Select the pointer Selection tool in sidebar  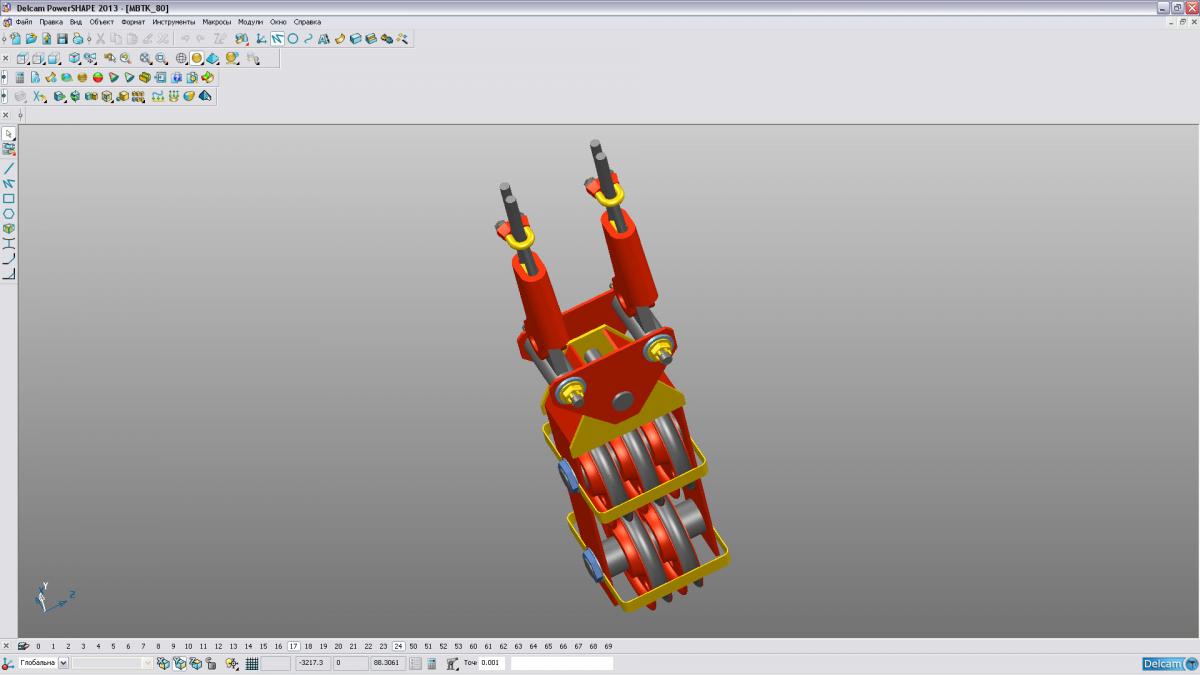click(9, 133)
